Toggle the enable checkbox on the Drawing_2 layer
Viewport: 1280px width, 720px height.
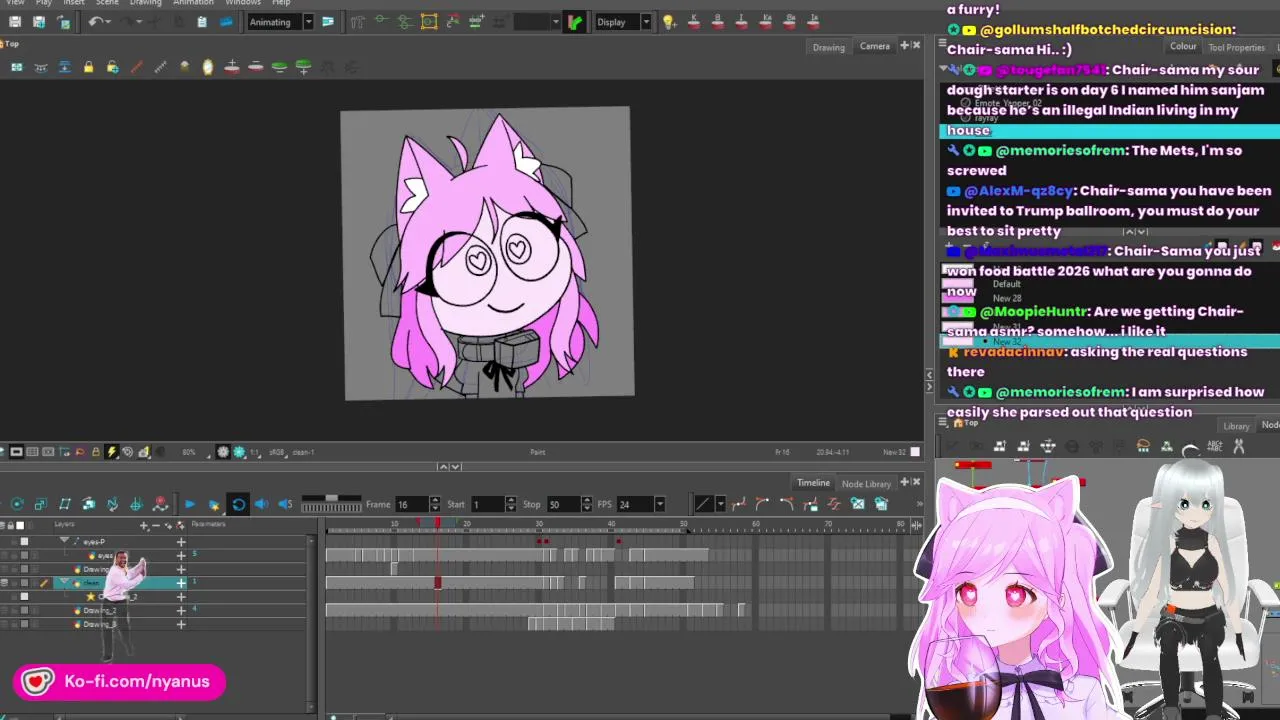pyautogui.click(x=24, y=610)
